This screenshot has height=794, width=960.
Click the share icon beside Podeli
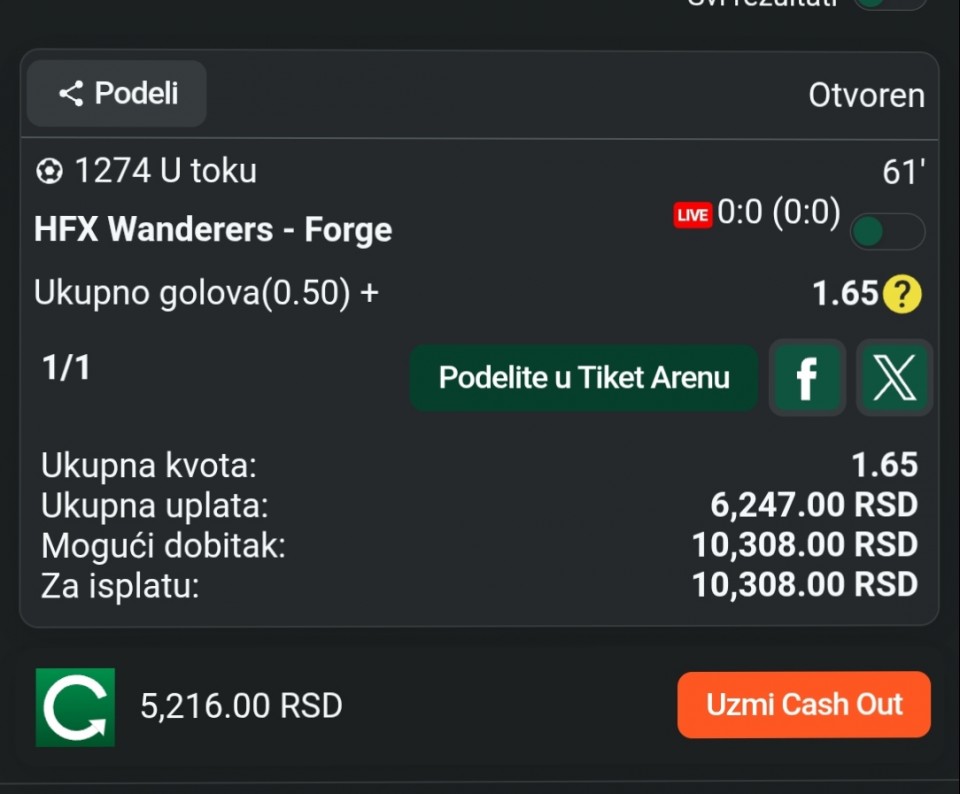click(x=71, y=94)
